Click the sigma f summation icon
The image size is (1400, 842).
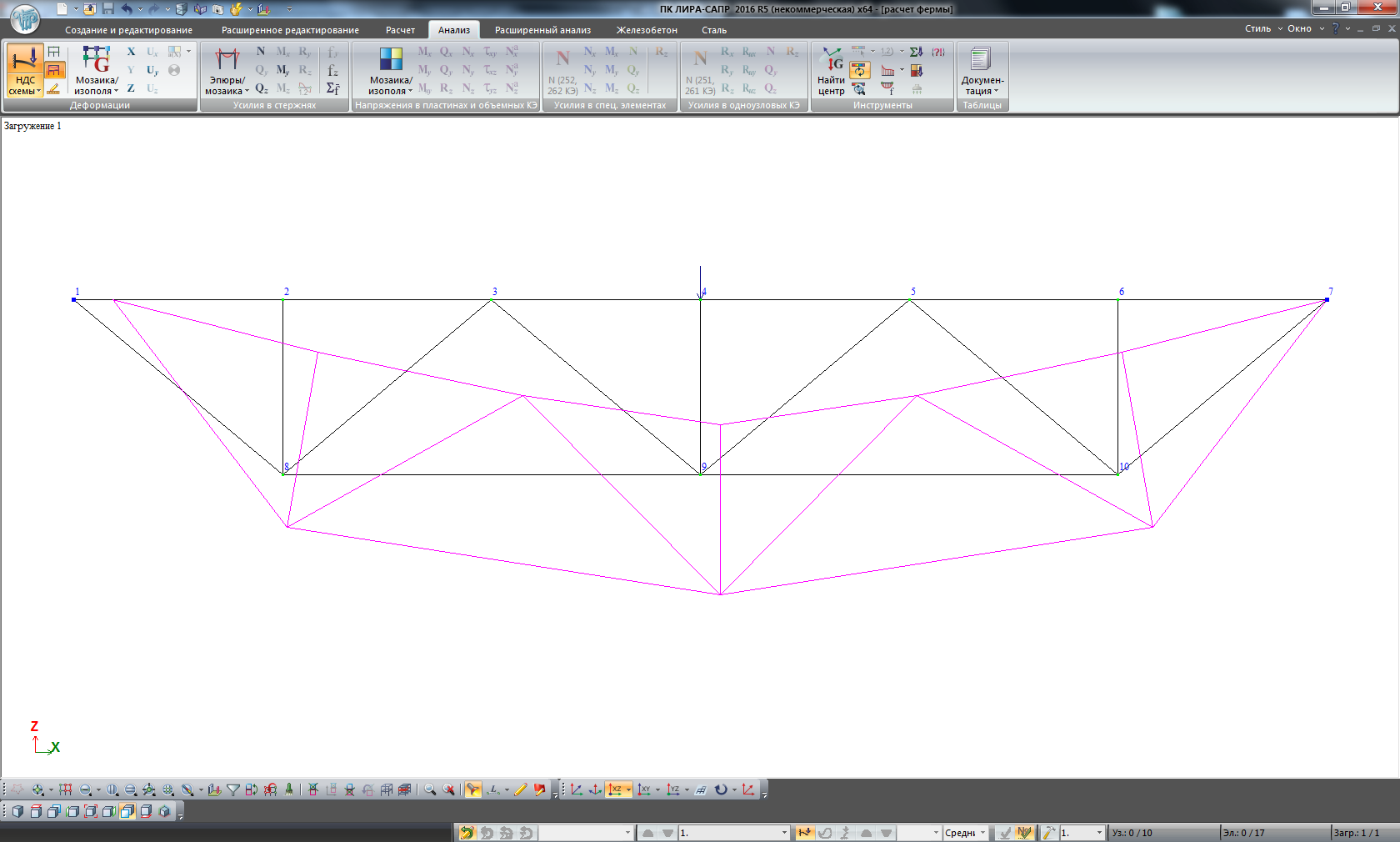[332, 88]
